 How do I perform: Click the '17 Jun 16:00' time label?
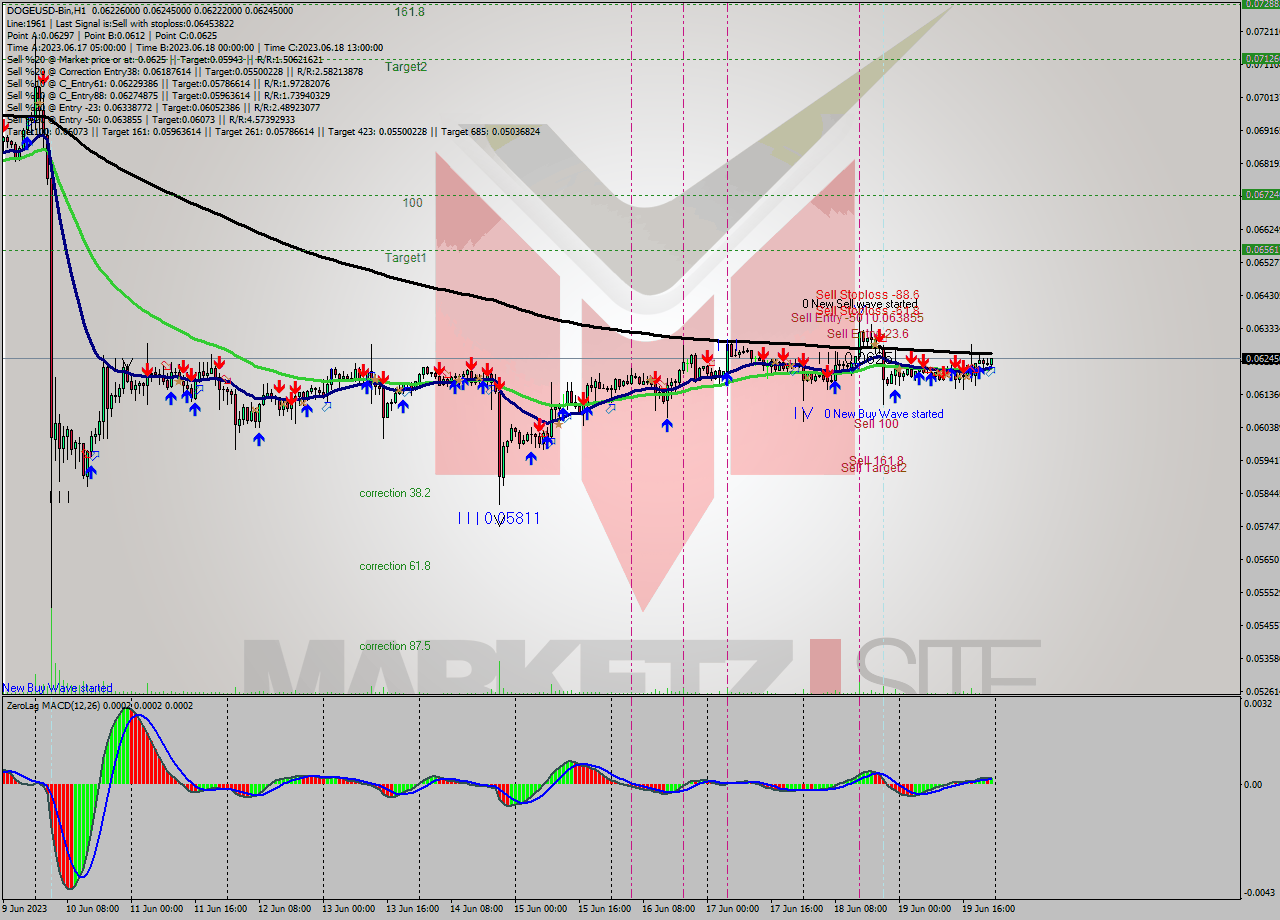796,909
